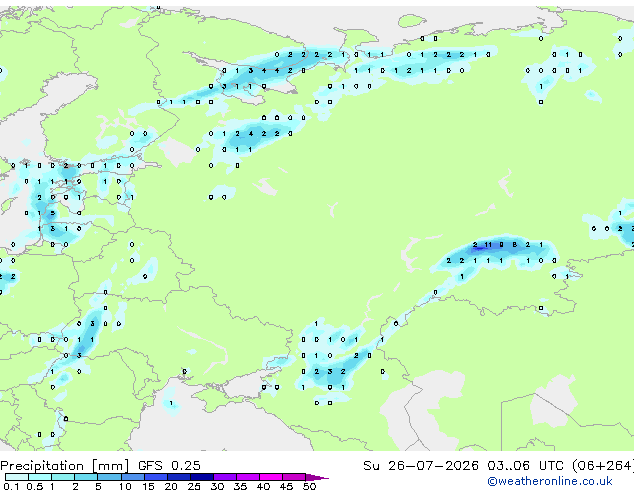This screenshot has width=634, height=490.
Task: Click the 'Su 26-07-2026' date label
Action: pos(421,466)
